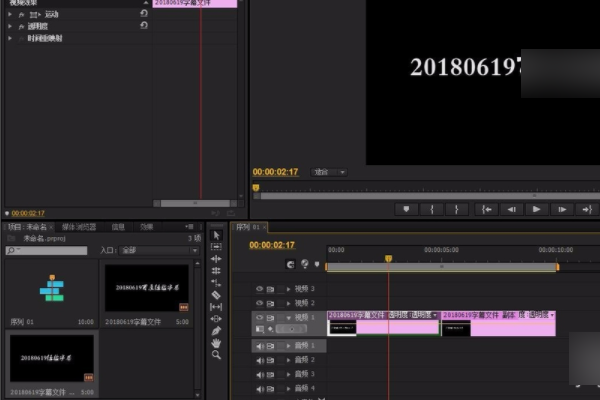Click the Program monitor timecode 00:00:02:17
This screenshot has width=600, height=400.
(275, 172)
